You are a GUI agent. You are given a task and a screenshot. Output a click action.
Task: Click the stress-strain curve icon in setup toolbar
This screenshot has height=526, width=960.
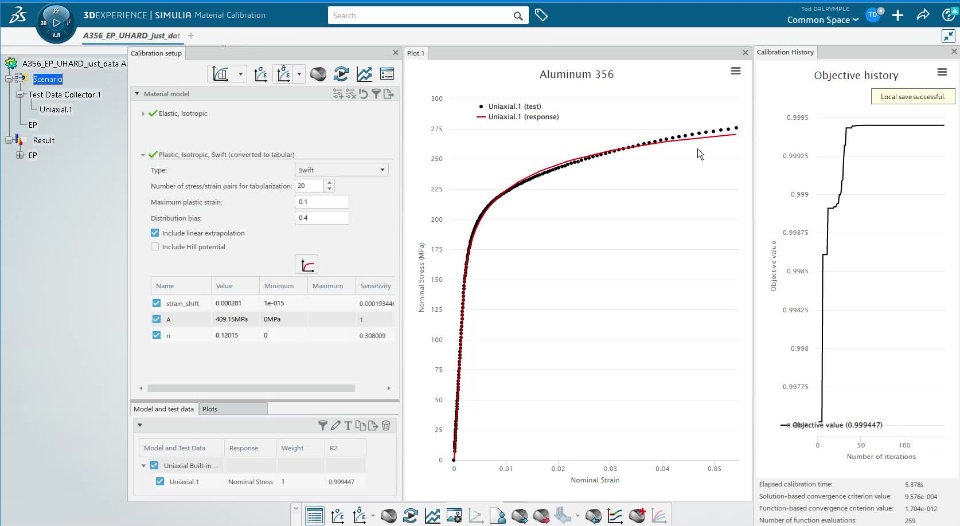260,74
